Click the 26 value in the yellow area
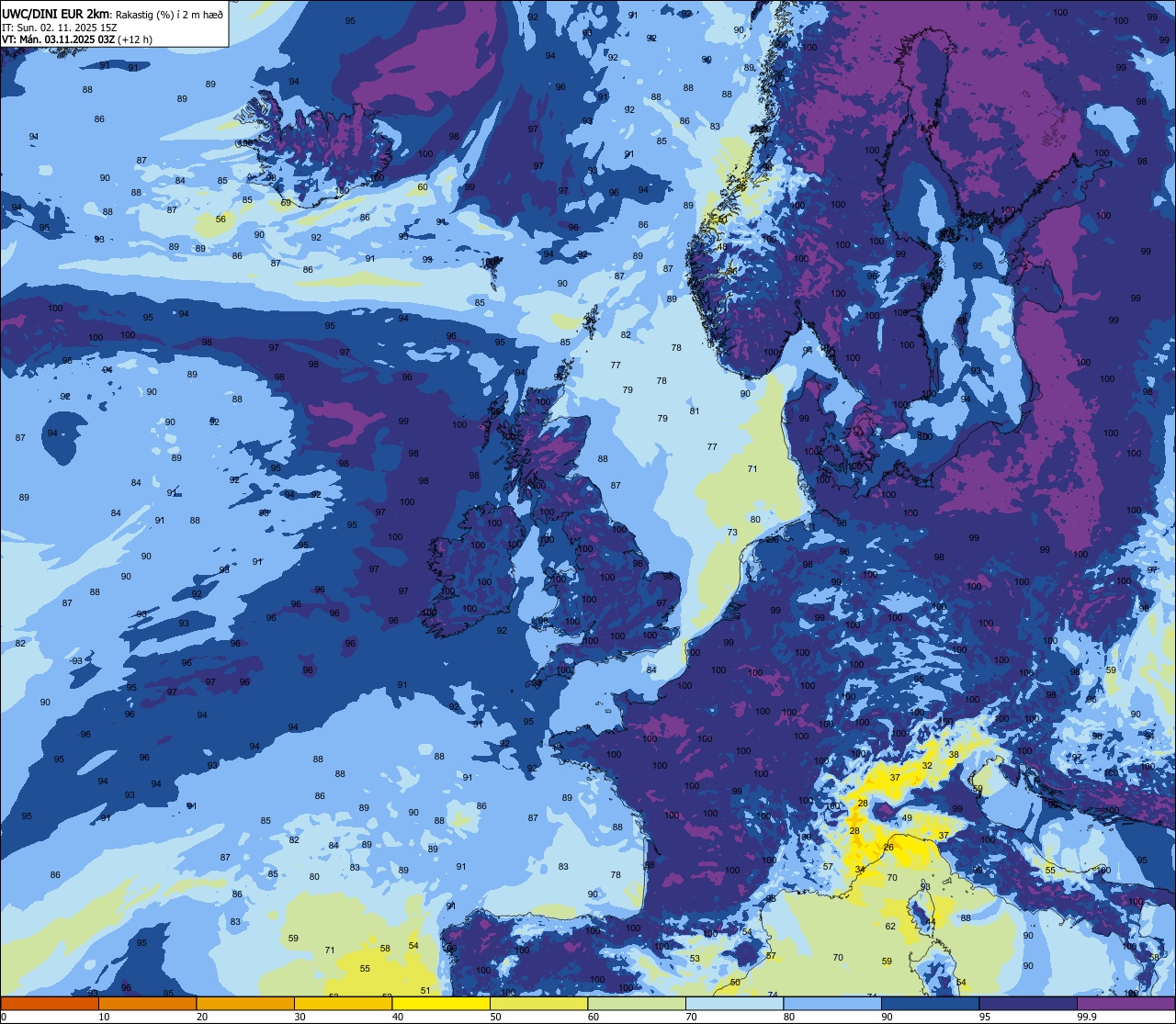The width and height of the screenshot is (1176, 1024). (x=888, y=848)
